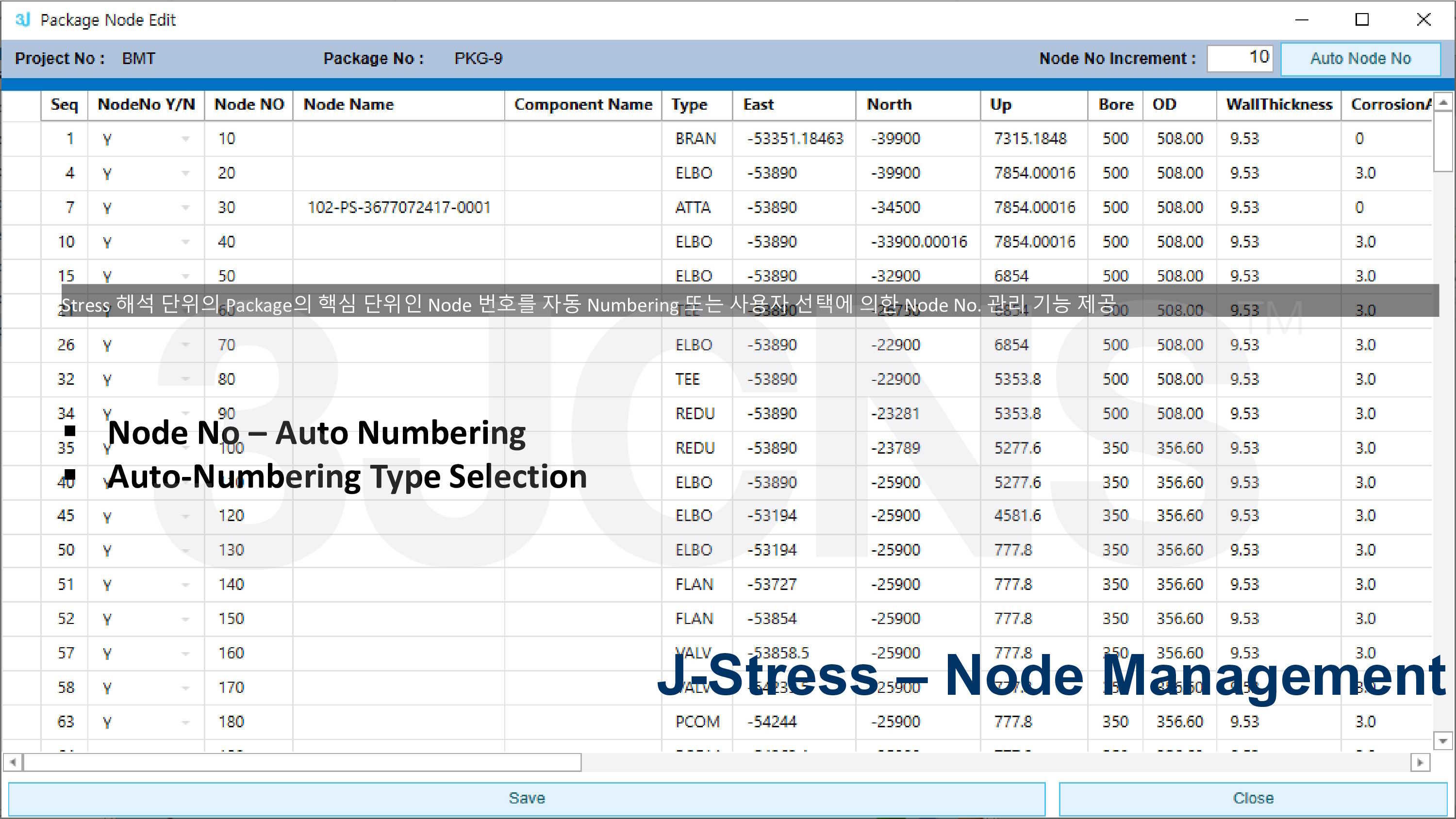Save the package node edits
The height and width of the screenshot is (819, 1456).
pyautogui.click(x=527, y=798)
